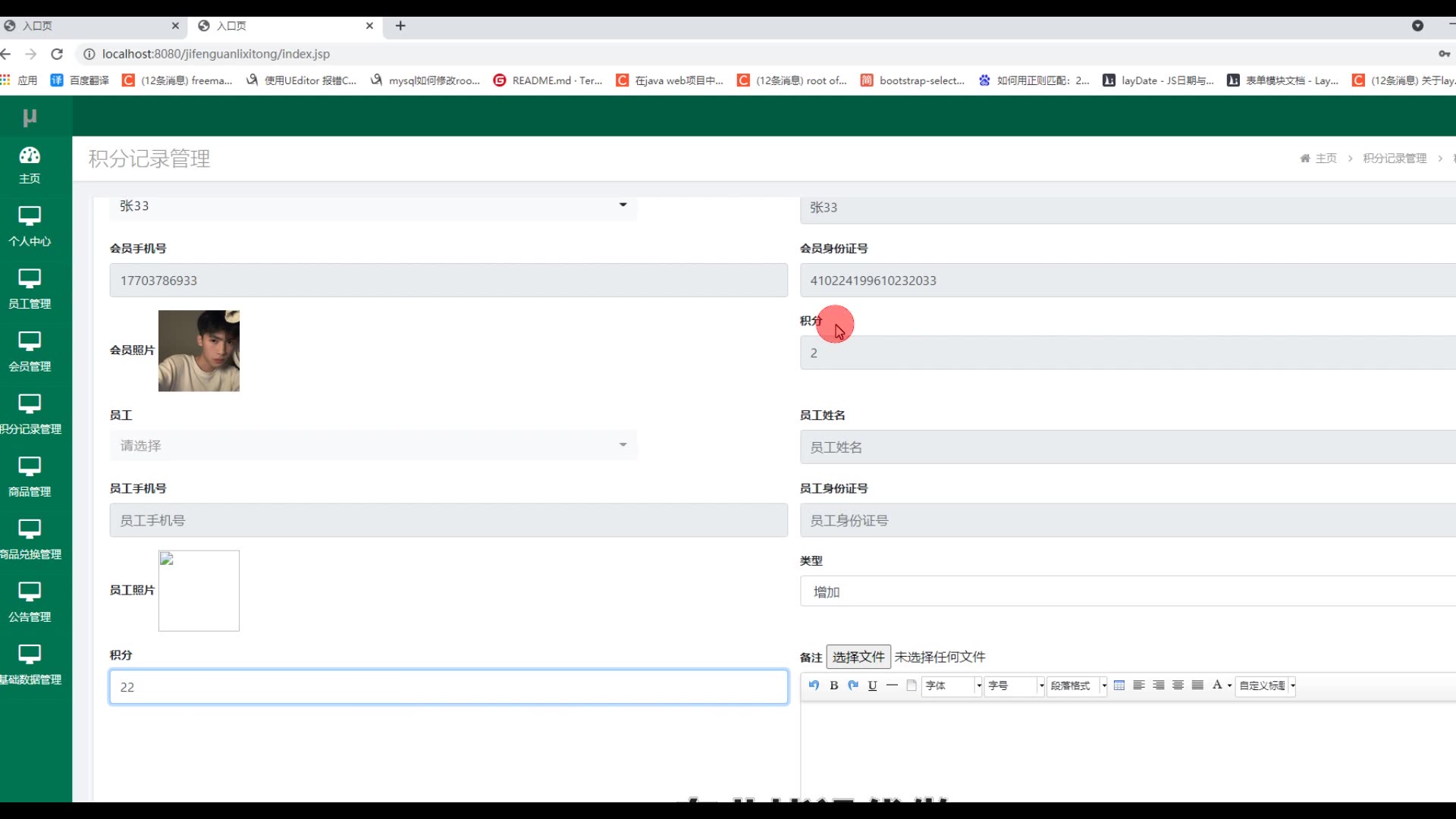This screenshot has height=819, width=1456.
Task: Align text left in the editor
Action: click(1139, 685)
